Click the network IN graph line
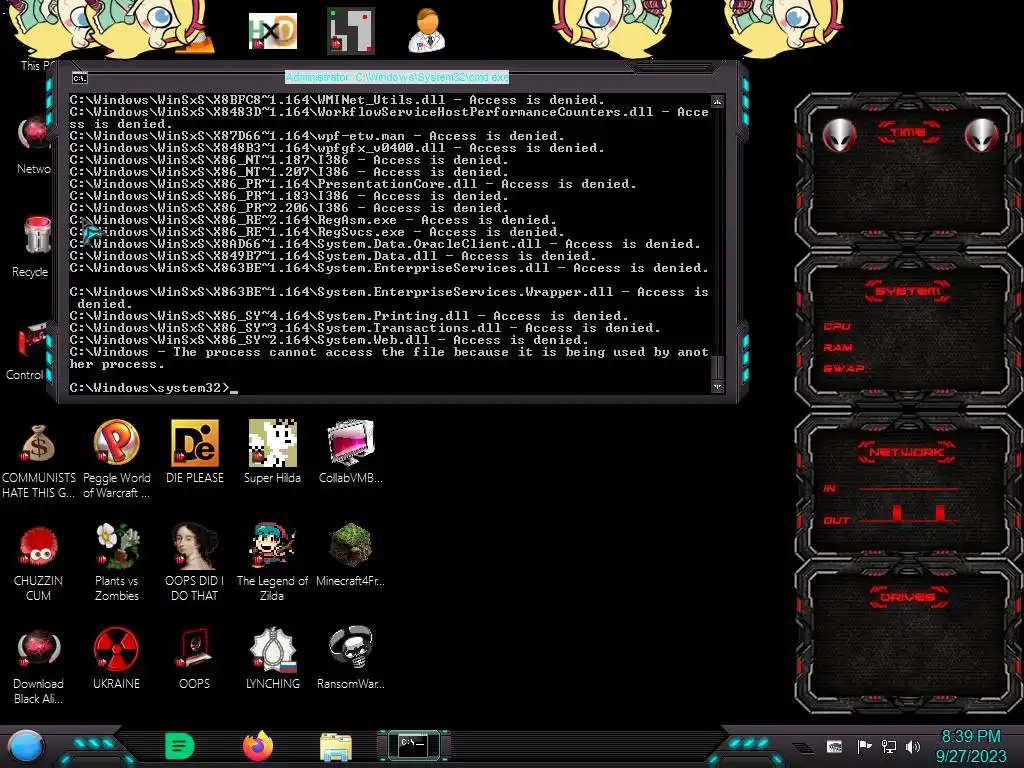The height and width of the screenshot is (768, 1024). click(x=908, y=488)
